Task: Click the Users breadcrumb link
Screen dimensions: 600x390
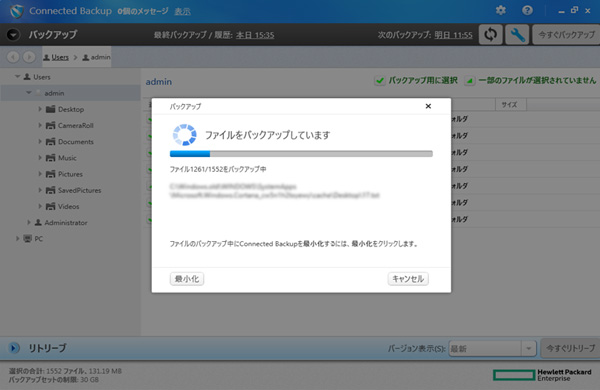Action: click(60, 57)
